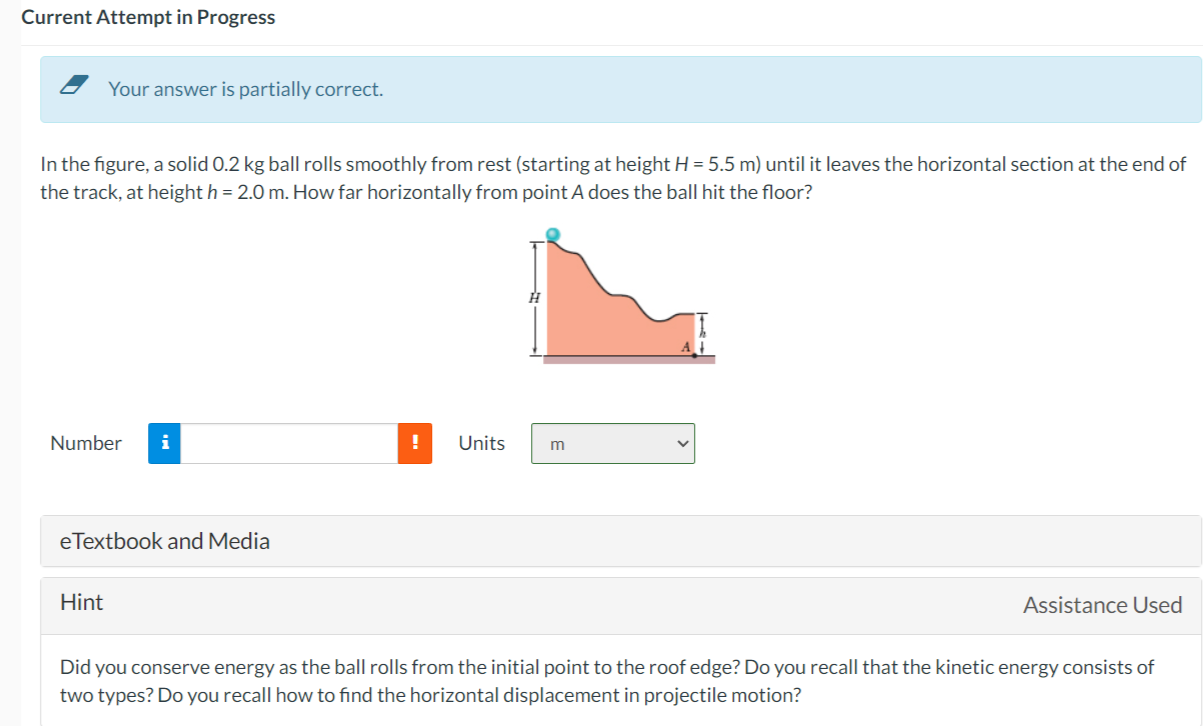Expand the eTextbook and Media section
The width and height of the screenshot is (1203, 726).
(165, 541)
